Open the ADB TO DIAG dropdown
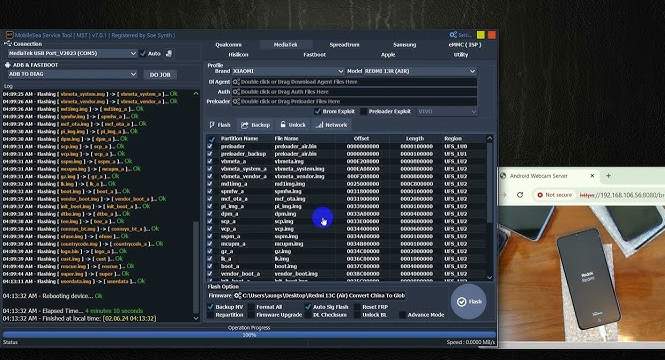Image resolution: width=665 pixels, height=360 pixels. click(x=73, y=74)
